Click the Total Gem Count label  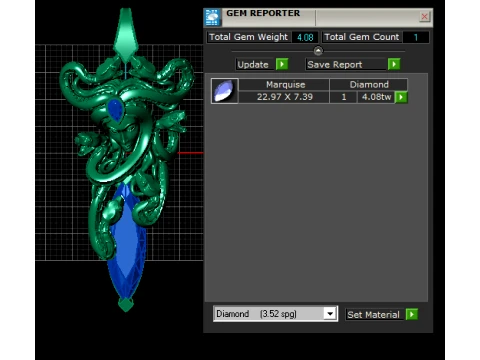[x=362, y=37]
